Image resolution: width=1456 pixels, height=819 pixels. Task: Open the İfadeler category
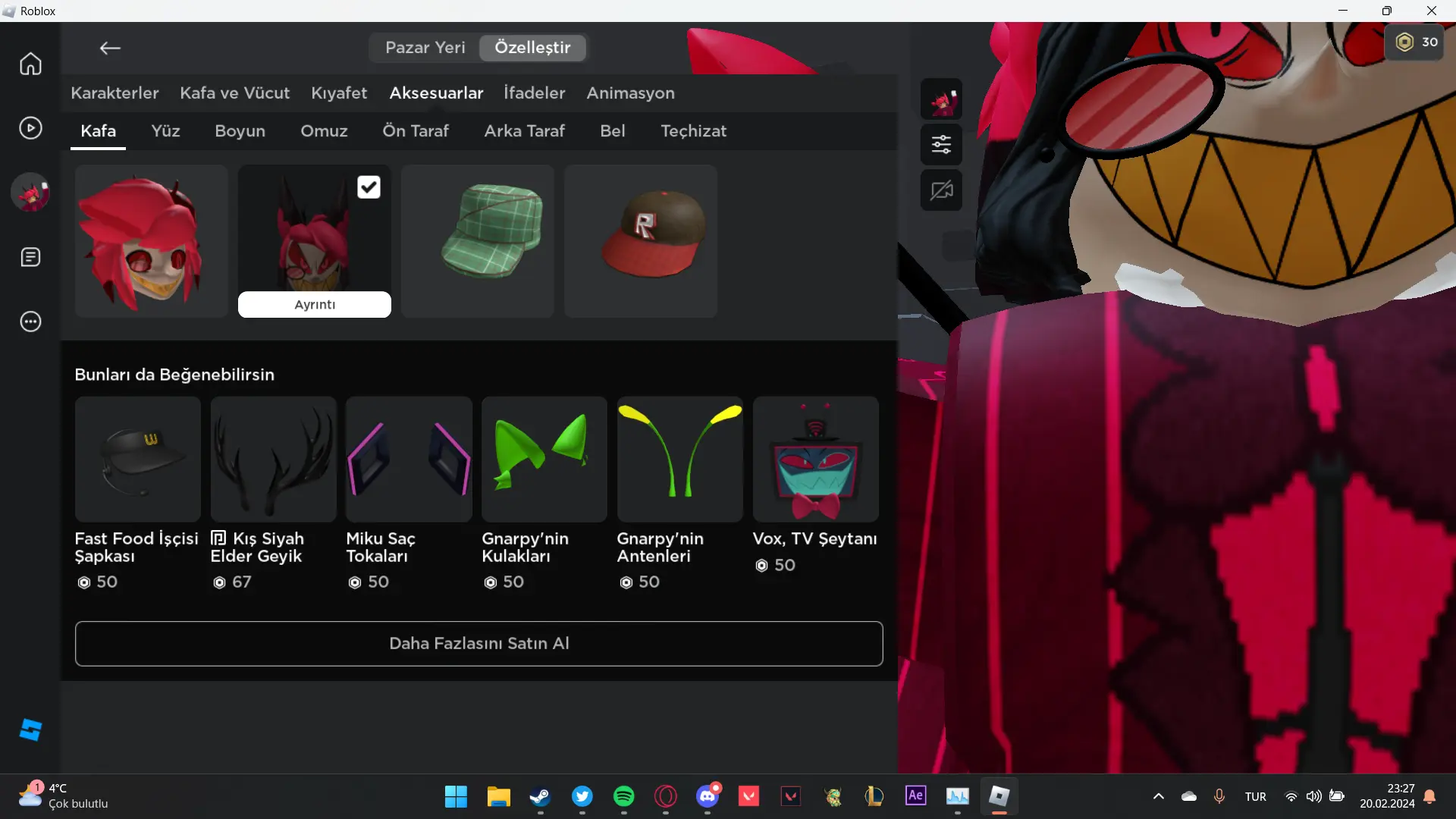[x=534, y=93]
